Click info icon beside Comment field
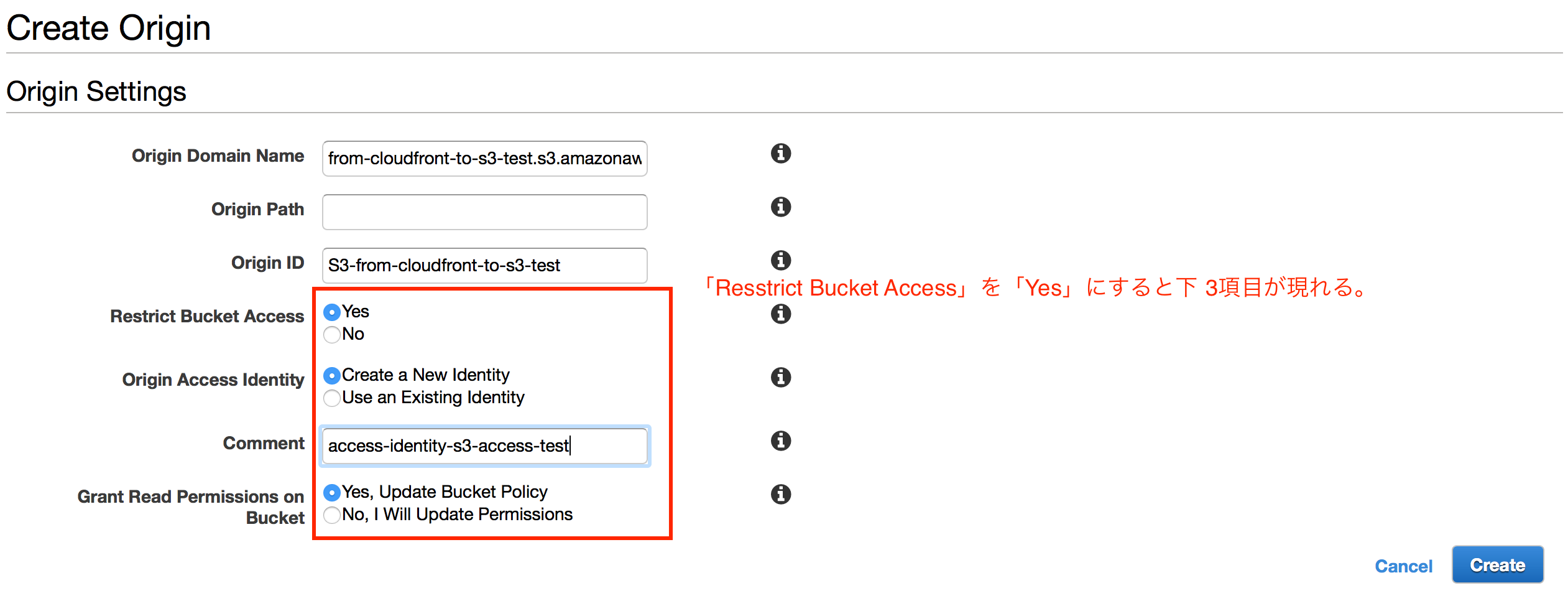Screen dimensions: 1568x611 coord(780,441)
